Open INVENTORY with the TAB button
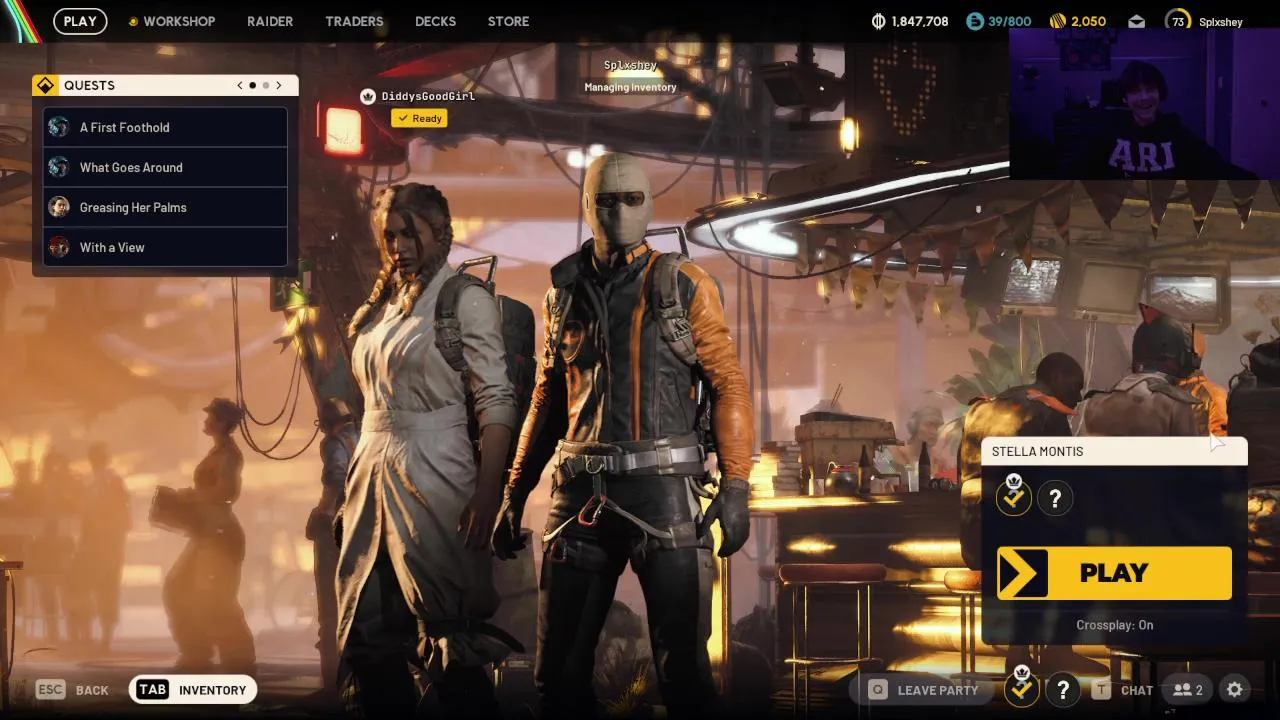The height and width of the screenshot is (720, 1280). [193, 690]
